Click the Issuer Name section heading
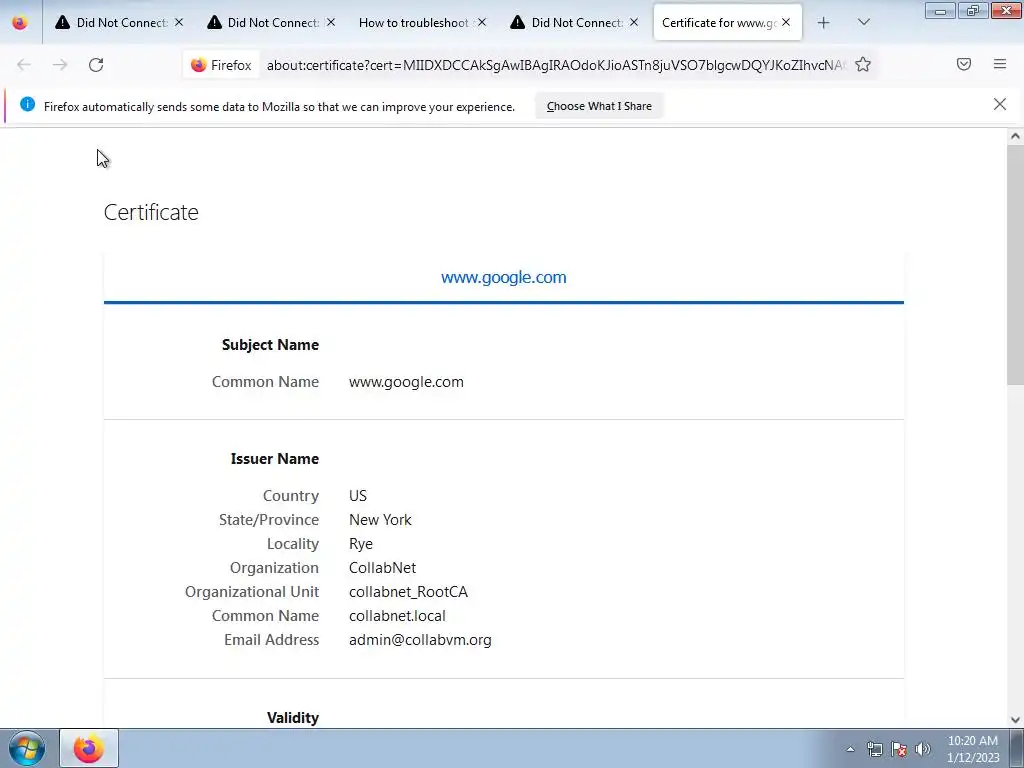This screenshot has width=1024, height=768. 275,459
